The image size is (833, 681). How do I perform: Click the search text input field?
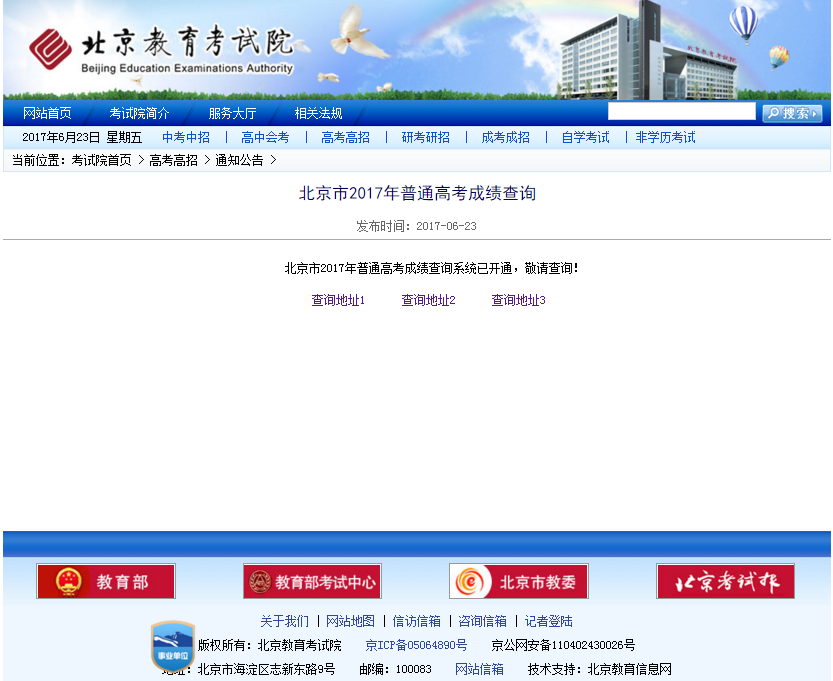[681, 112]
